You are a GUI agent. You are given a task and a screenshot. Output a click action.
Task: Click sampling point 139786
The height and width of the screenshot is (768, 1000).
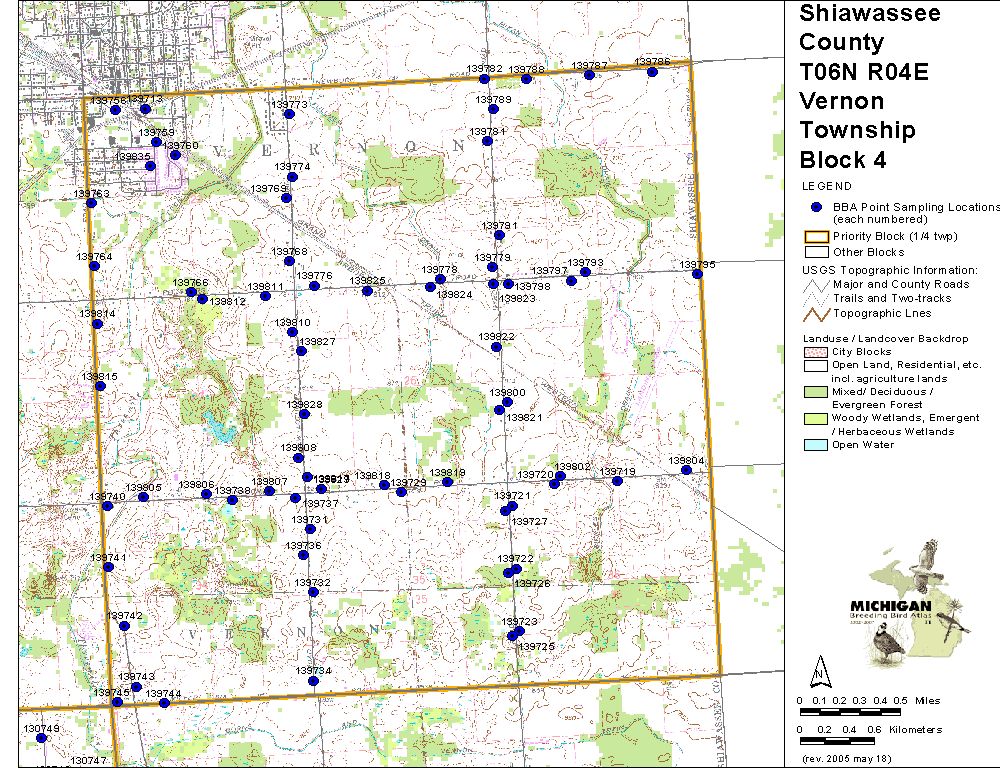click(652, 72)
